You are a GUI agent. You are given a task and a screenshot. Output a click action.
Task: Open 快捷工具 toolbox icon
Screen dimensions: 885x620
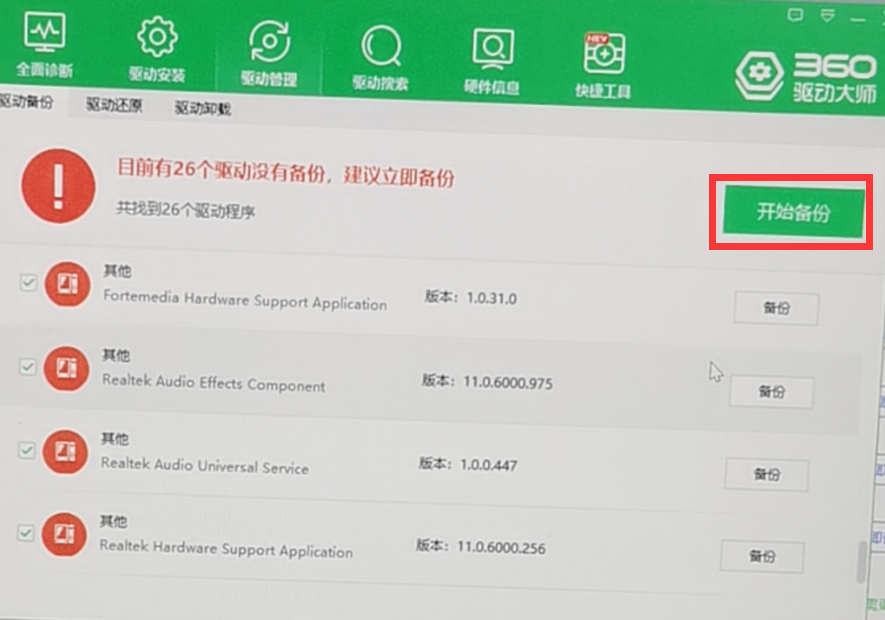pyautogui.click(x=604, y=54)
